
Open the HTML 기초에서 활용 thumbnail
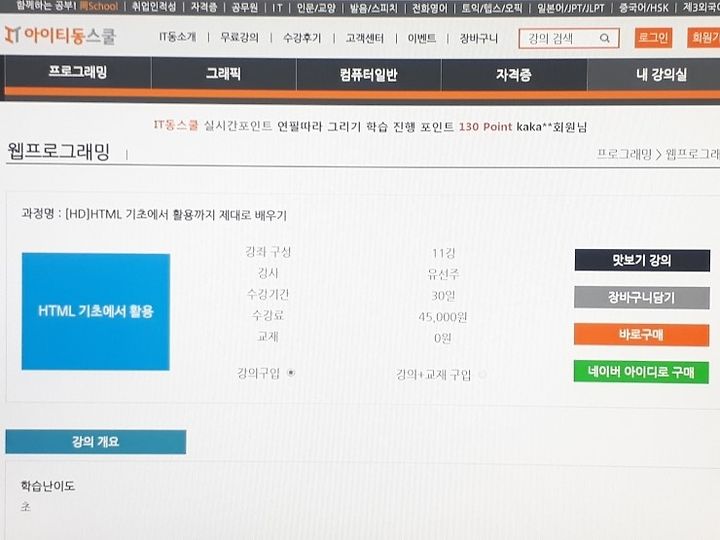[96, 311]
